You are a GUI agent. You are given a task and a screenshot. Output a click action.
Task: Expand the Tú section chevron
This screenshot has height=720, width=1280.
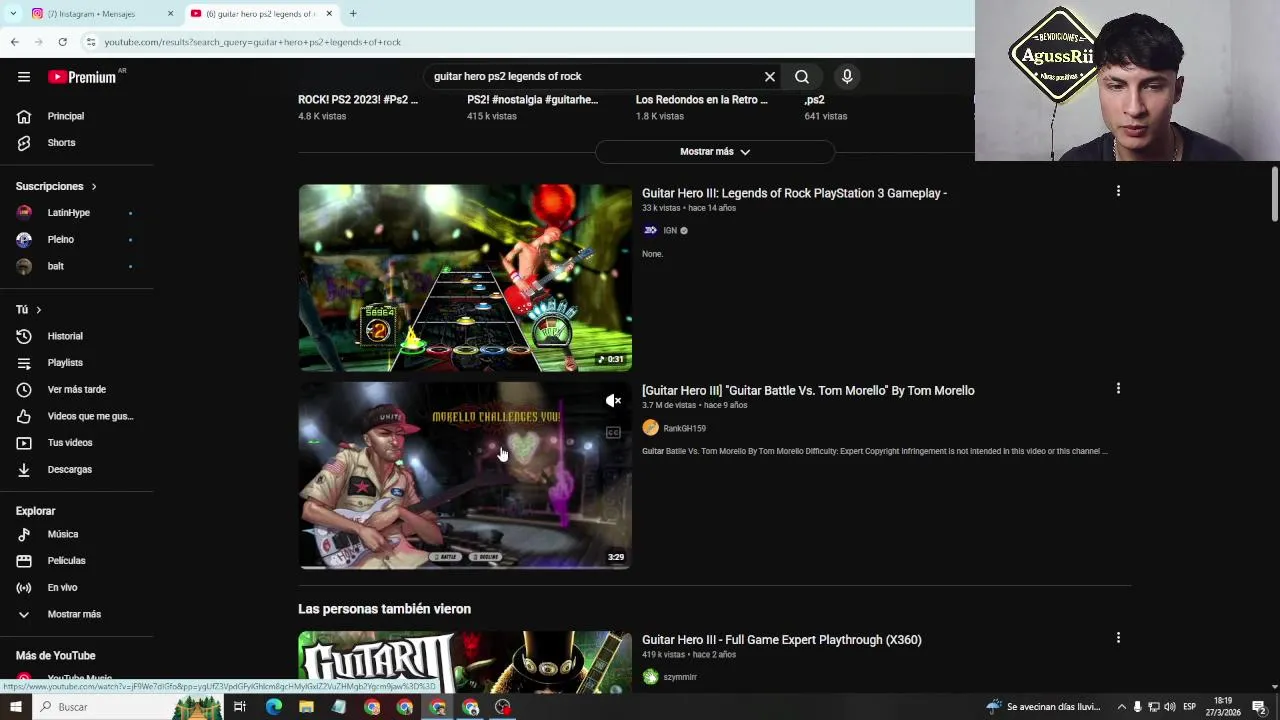click(38, 310)
